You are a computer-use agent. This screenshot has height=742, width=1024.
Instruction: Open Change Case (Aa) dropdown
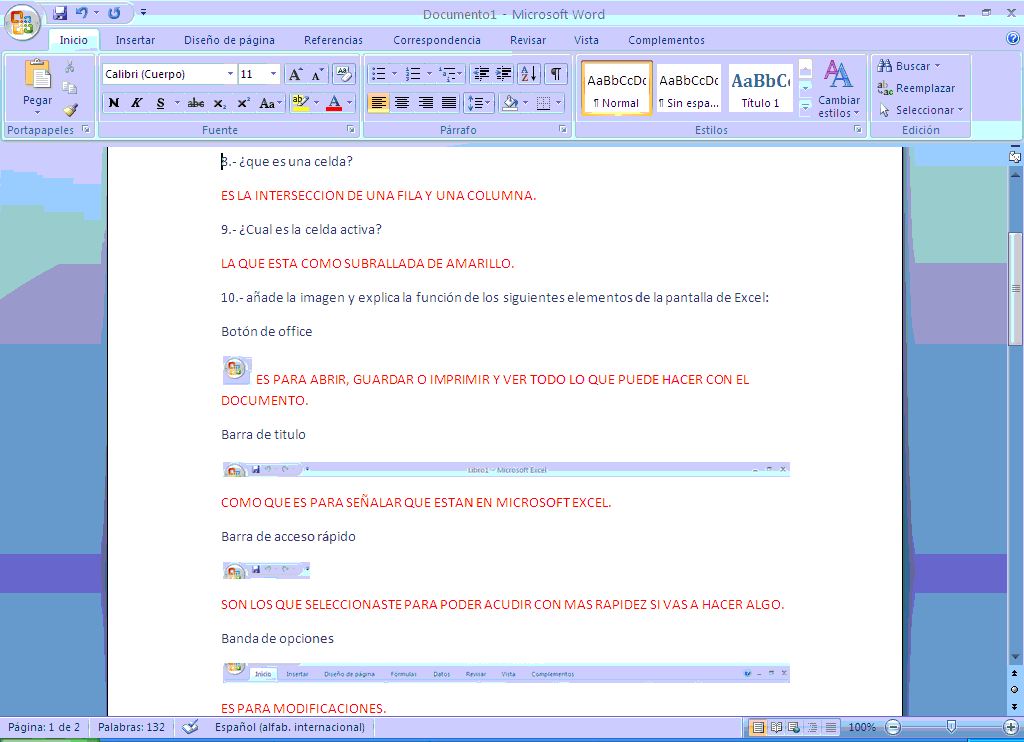pyautogui.click(x=270, y=103)
